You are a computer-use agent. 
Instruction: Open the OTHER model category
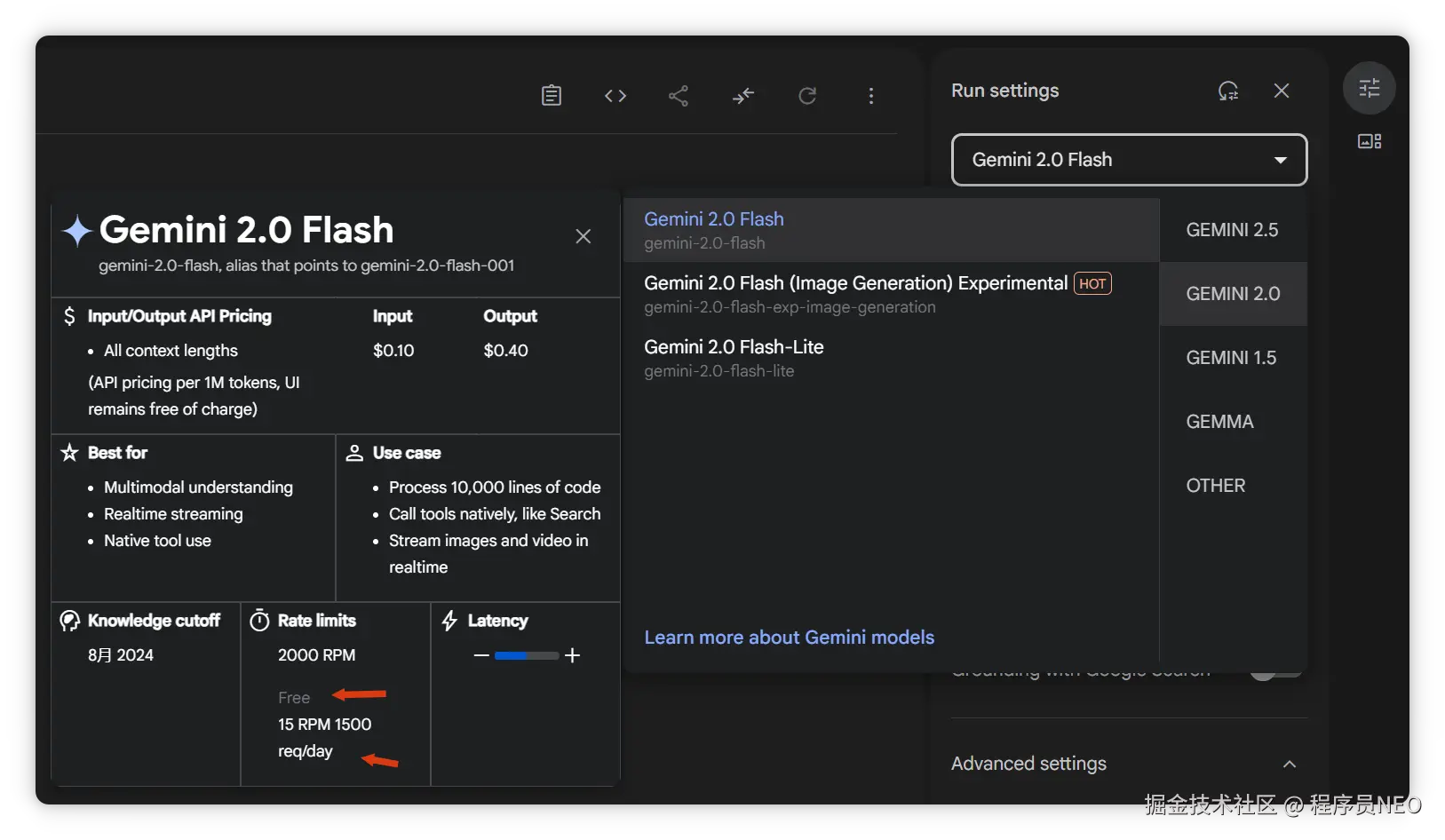[x=1215, y=486]
